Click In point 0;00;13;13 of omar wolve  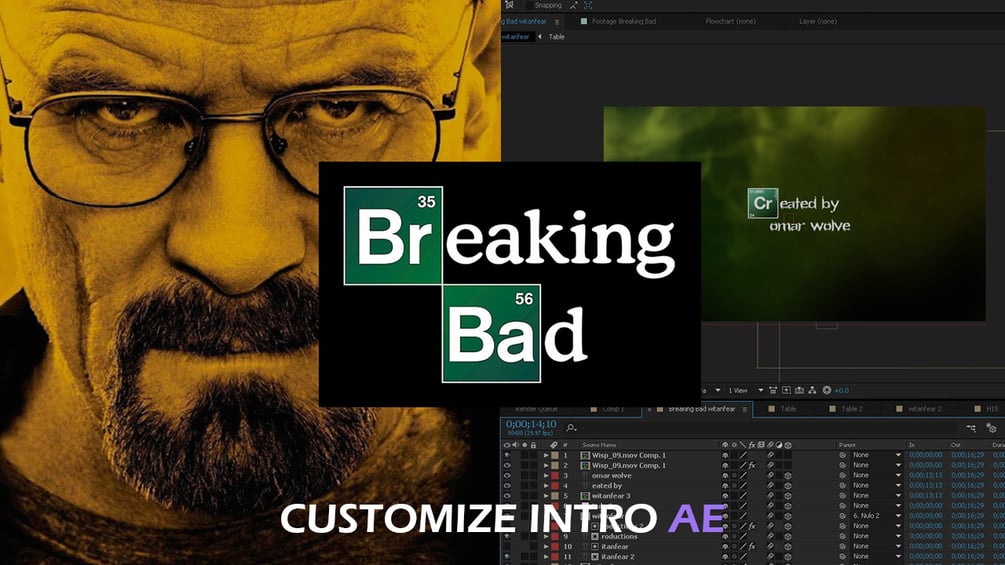coord(926,475)
